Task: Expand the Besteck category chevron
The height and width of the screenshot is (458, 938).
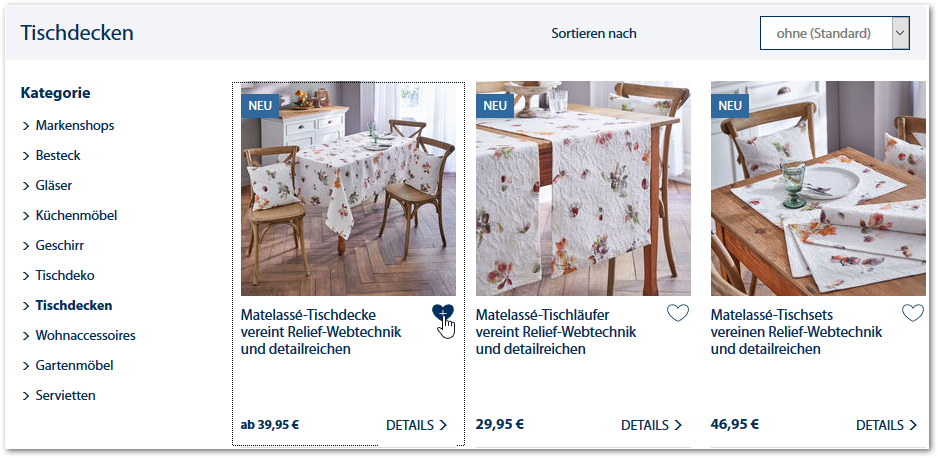Action: point(26,156)
